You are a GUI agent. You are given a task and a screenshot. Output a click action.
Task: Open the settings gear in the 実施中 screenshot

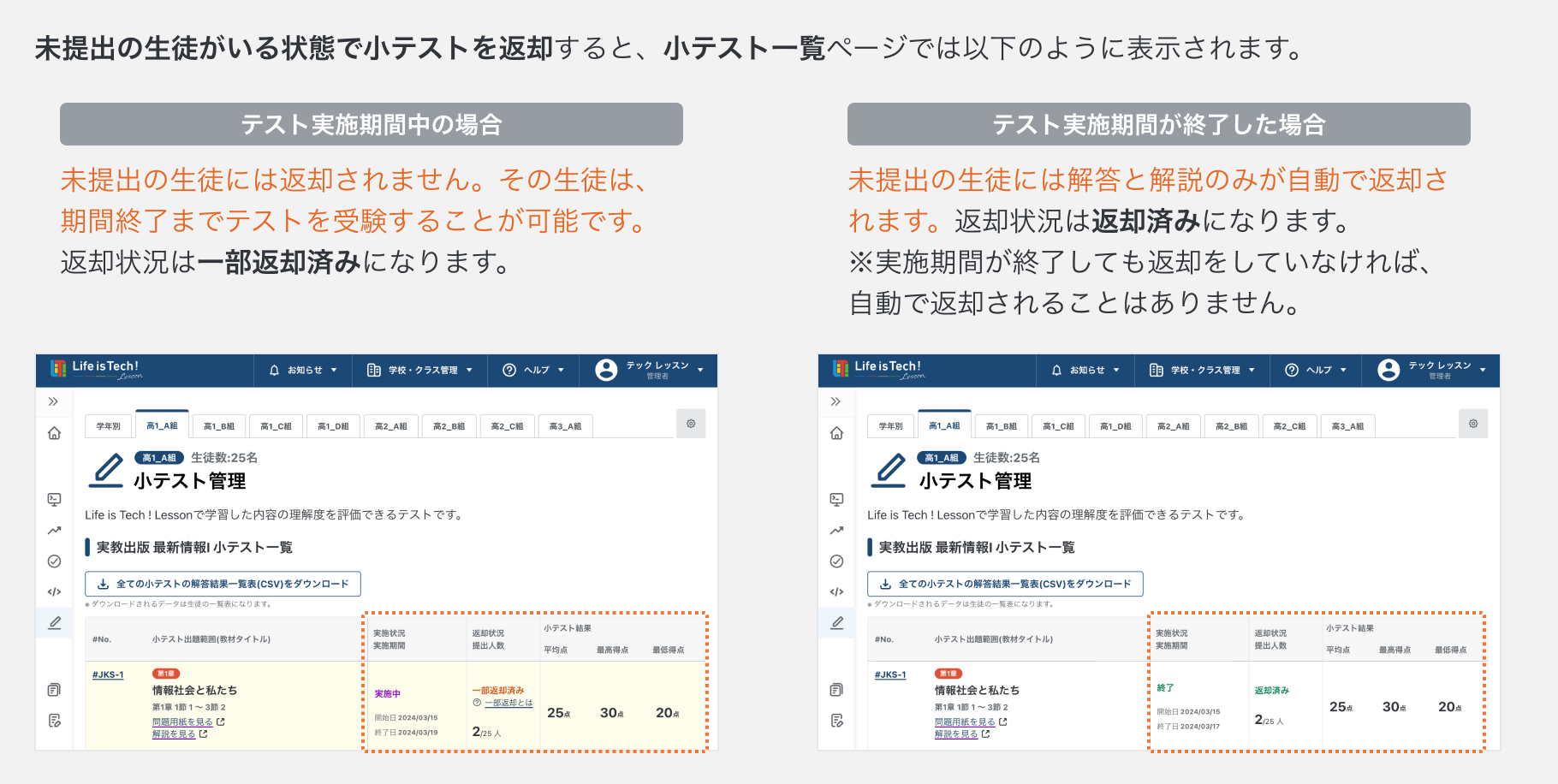[x=691, y=424]
